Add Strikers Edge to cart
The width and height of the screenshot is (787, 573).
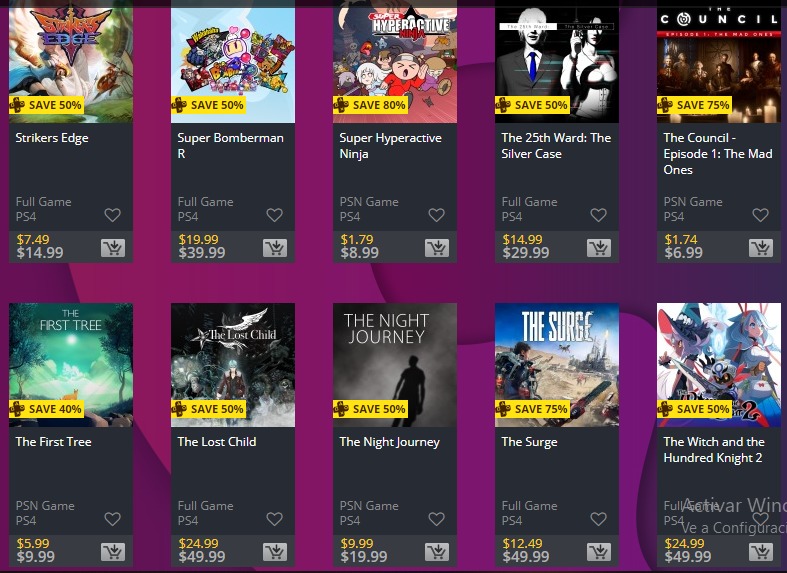tap(113, 248)
